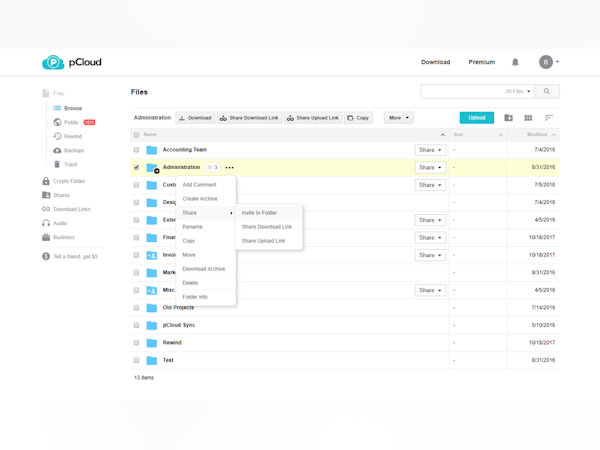The height and width of the screenshot is (450, 600).
Task: Choose Delete from context menu
Action: (x=205, y=283)
